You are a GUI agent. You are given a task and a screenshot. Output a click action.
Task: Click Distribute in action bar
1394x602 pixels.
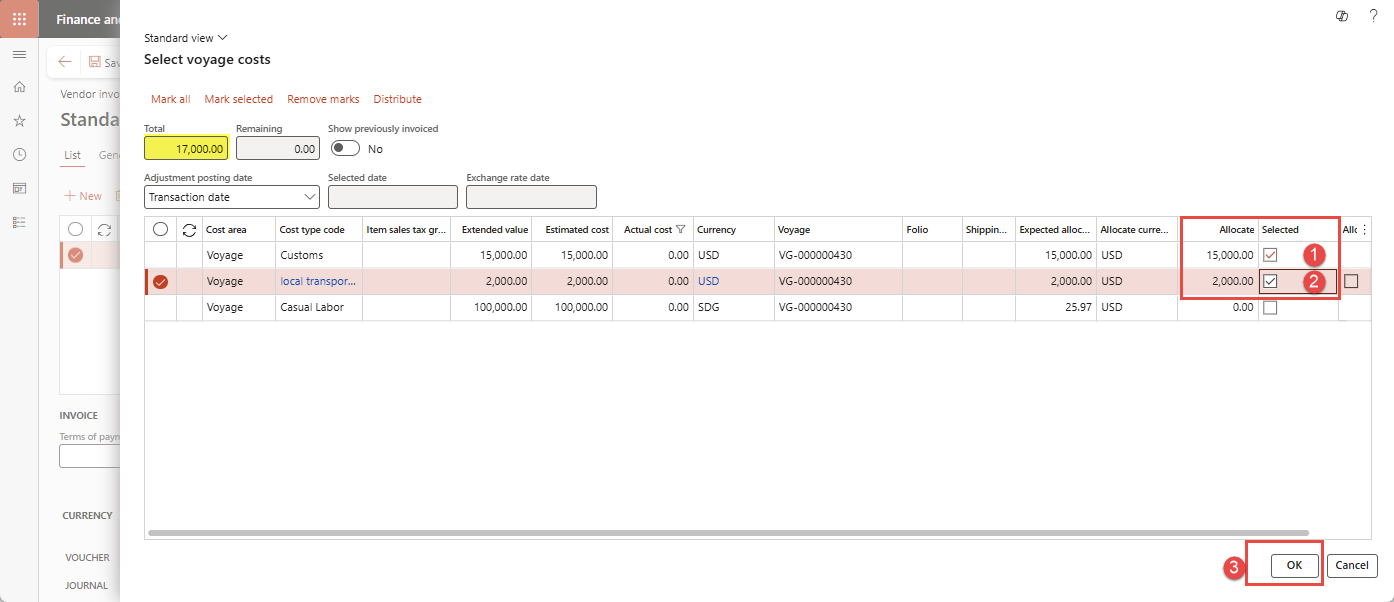pyautogui.click(x=397, y=99)
